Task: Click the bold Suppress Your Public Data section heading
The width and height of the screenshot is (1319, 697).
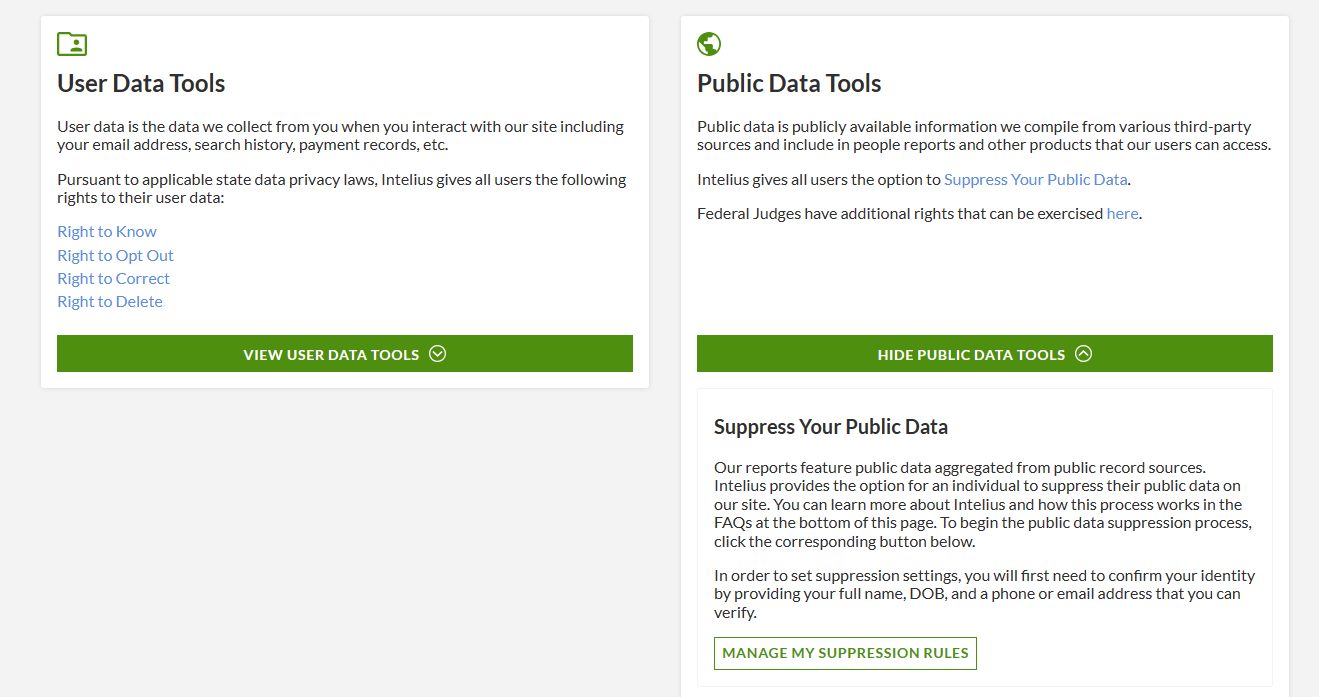Action: pos(830,427)
